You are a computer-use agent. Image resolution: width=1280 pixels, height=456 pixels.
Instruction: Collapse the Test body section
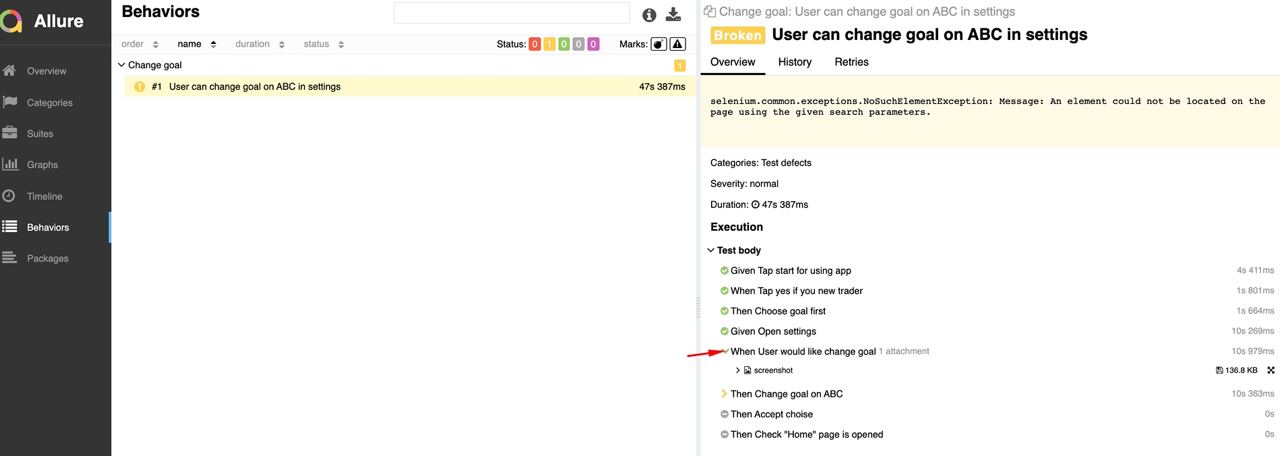pyautogui.click(x=735, y=250)
